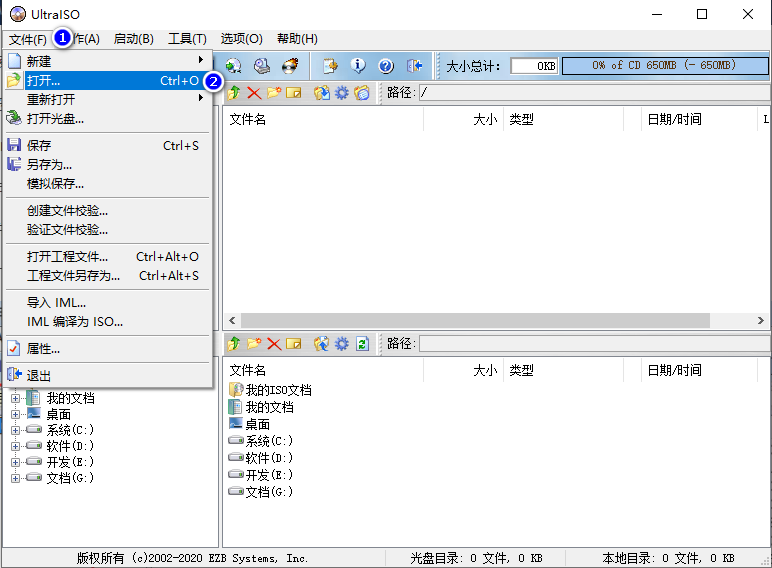Screen dimensions: 772x568
Task: Select 另存为... in the file menu
Action: point(50,164)
